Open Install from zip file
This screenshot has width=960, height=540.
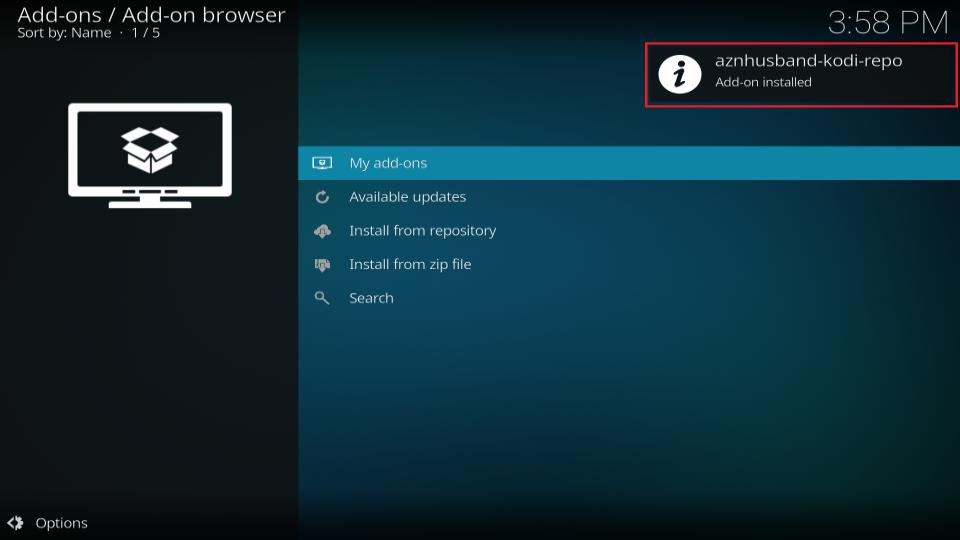pyautogui.click(x=629, y=264)
